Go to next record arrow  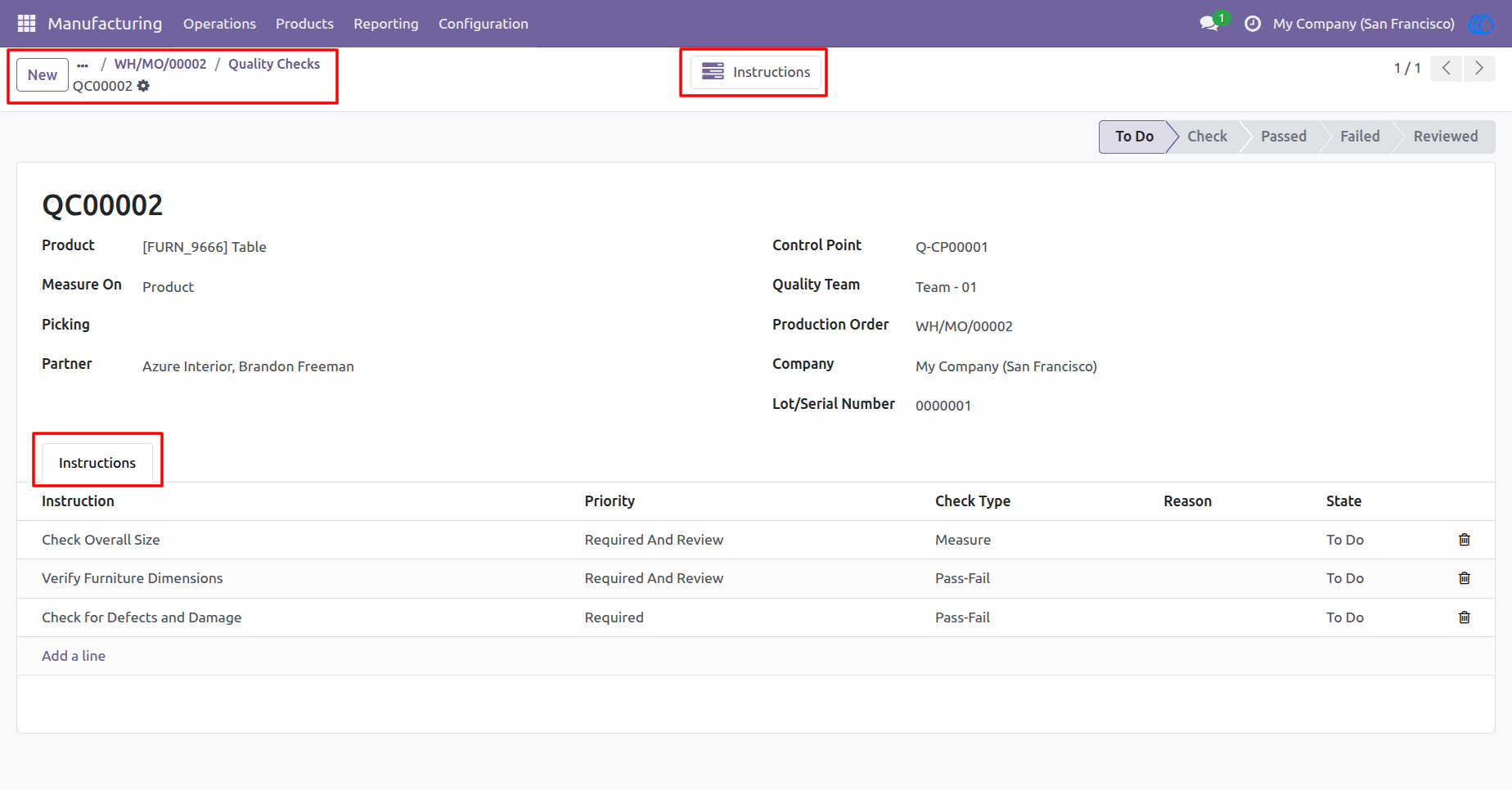1479,68
